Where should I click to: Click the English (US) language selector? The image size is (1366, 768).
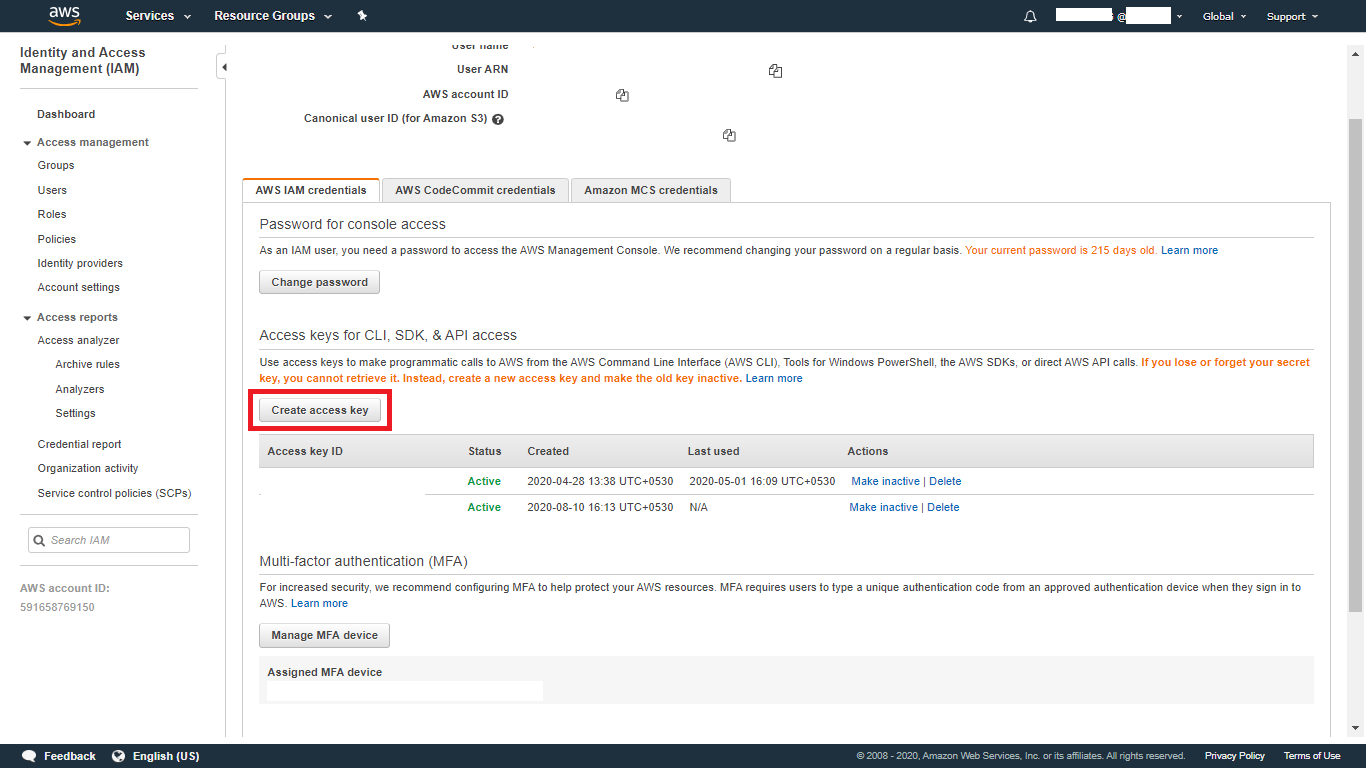click(166, 756)
